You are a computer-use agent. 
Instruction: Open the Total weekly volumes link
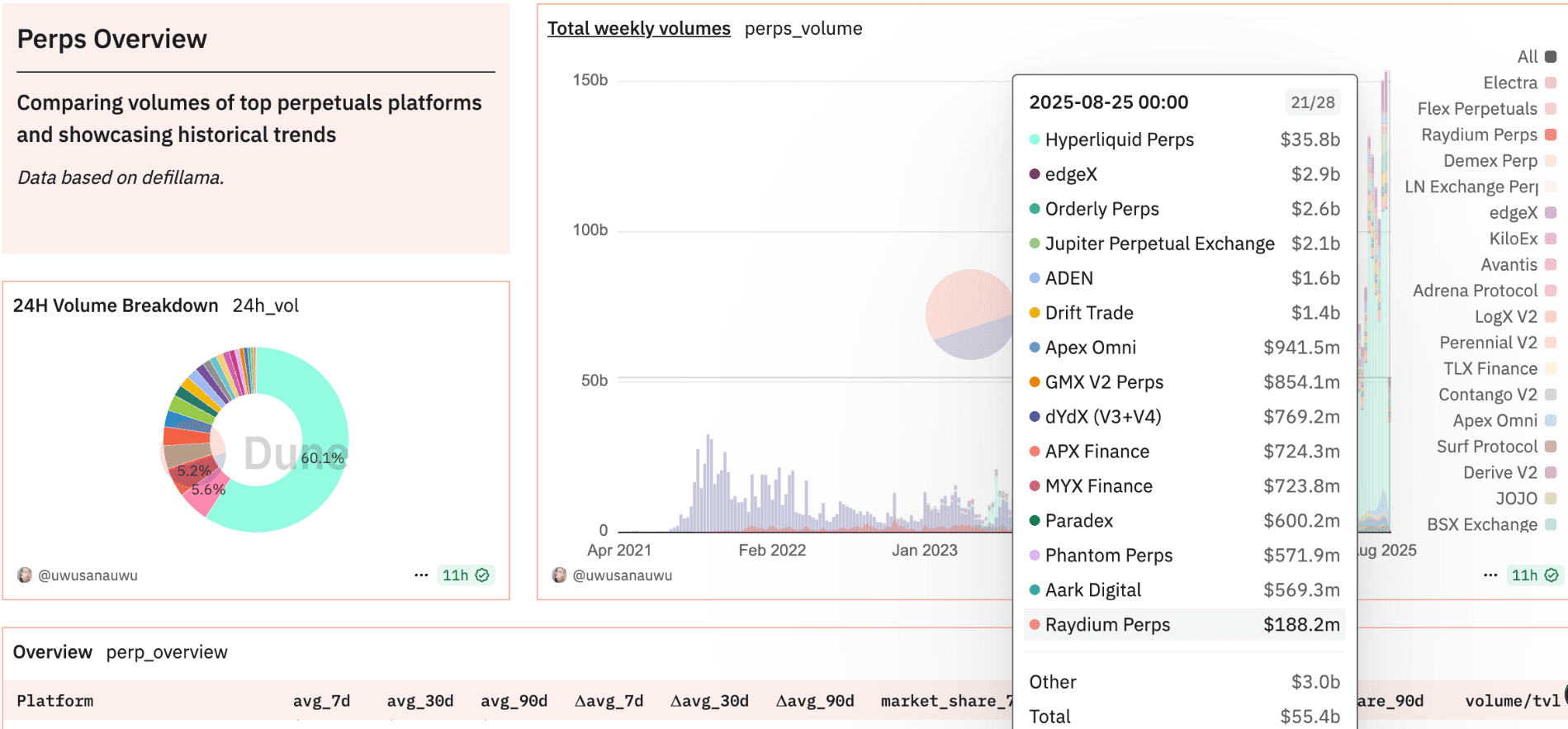[639, 28]
